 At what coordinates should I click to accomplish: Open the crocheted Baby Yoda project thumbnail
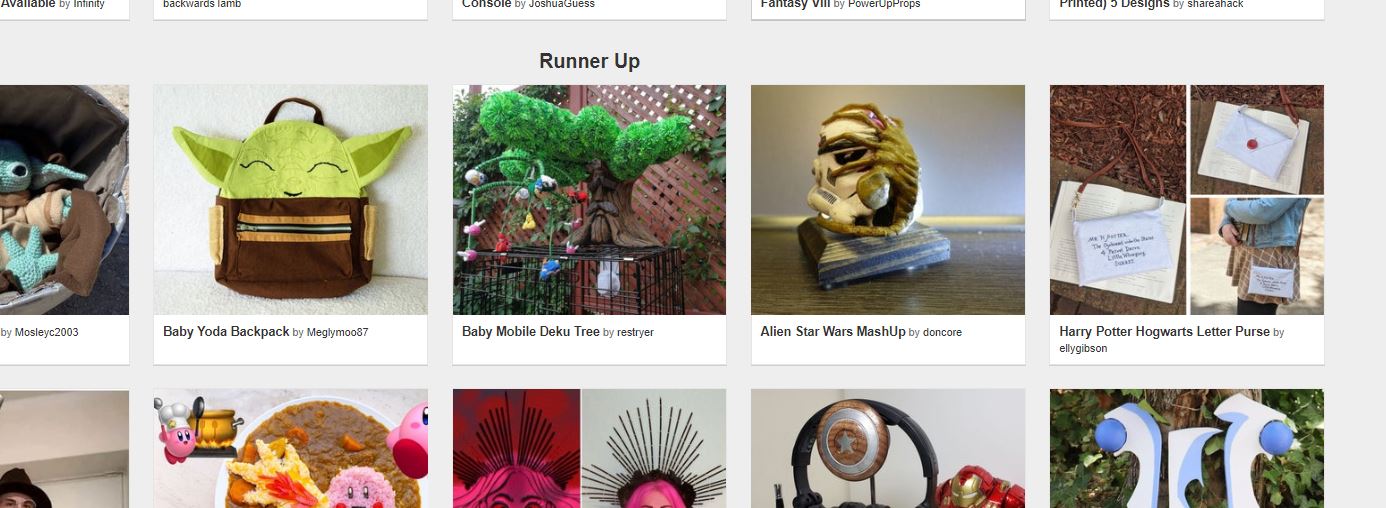tap(64, 200)
